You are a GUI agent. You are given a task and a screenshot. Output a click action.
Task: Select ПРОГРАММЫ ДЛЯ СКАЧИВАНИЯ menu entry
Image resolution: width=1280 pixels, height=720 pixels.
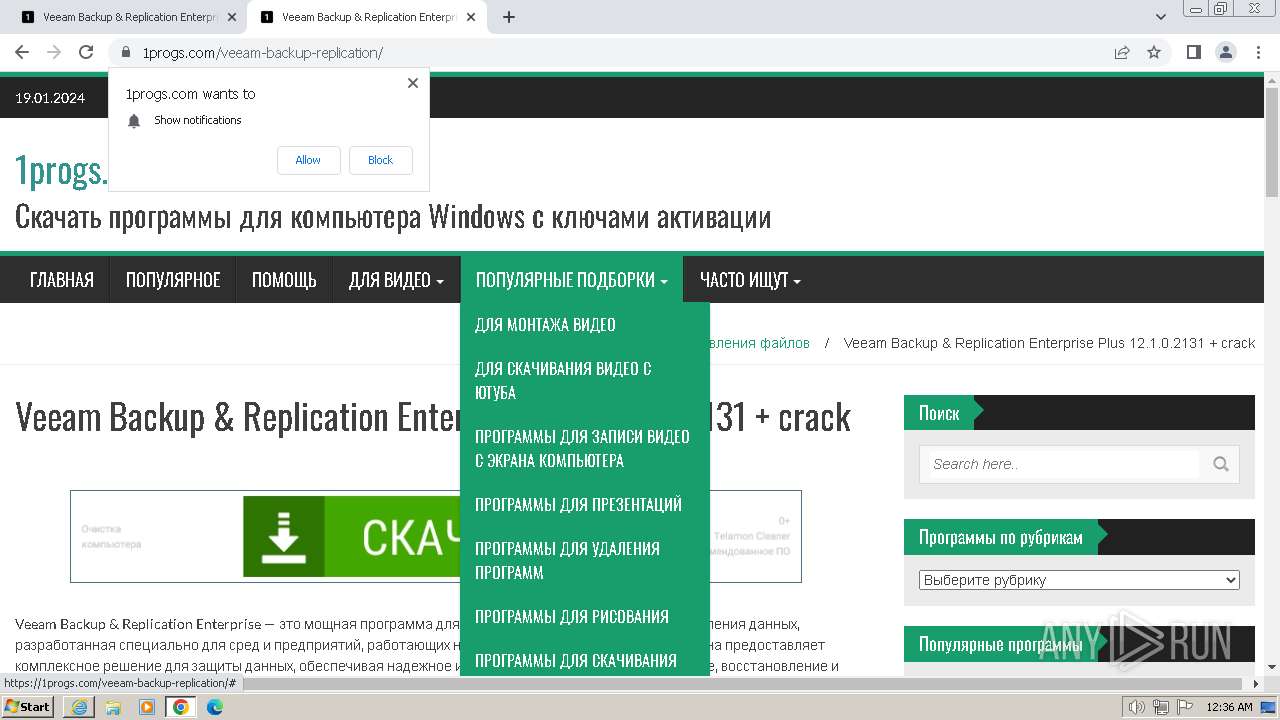585,659
